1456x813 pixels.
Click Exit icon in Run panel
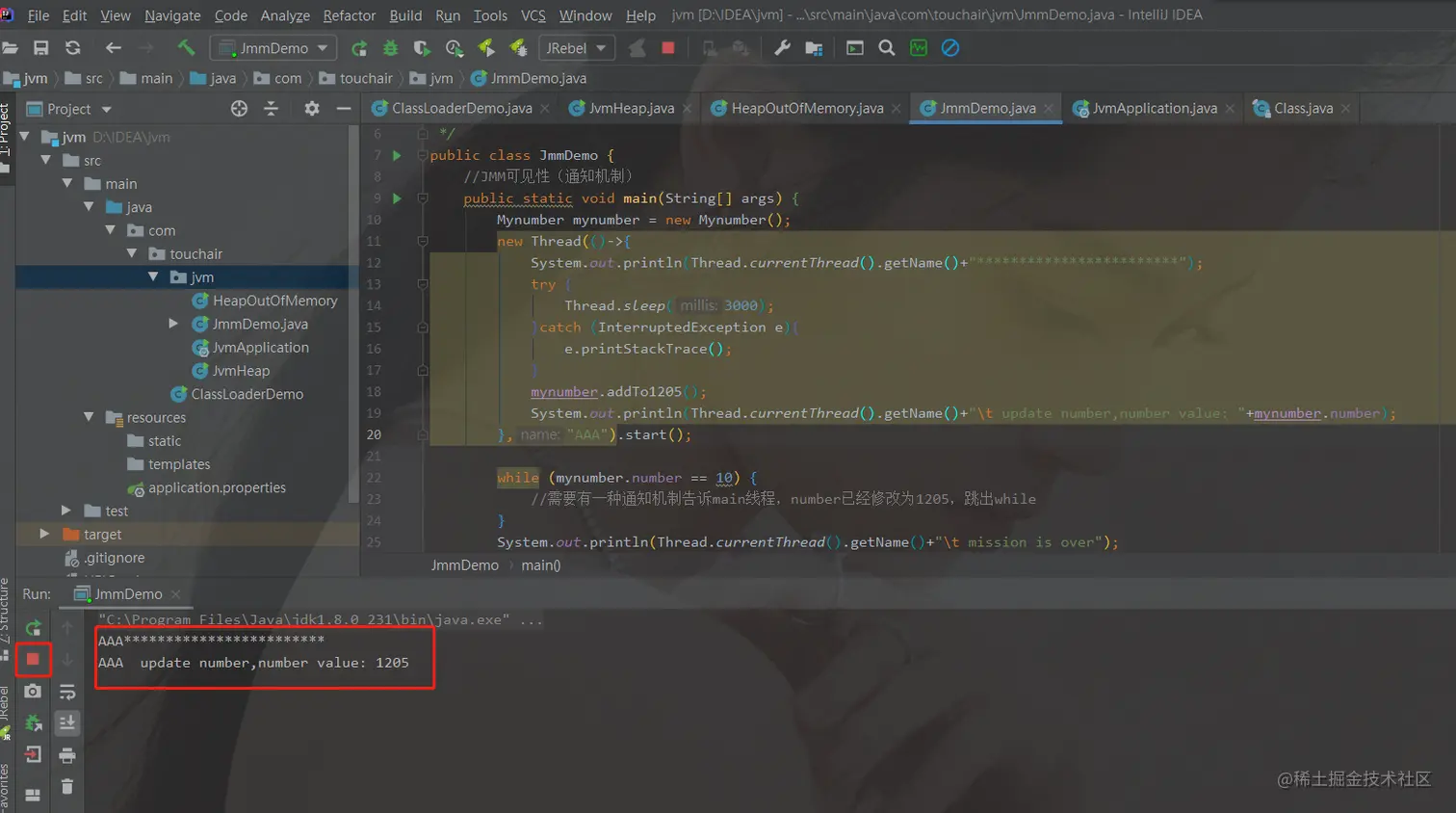(33, 755)
